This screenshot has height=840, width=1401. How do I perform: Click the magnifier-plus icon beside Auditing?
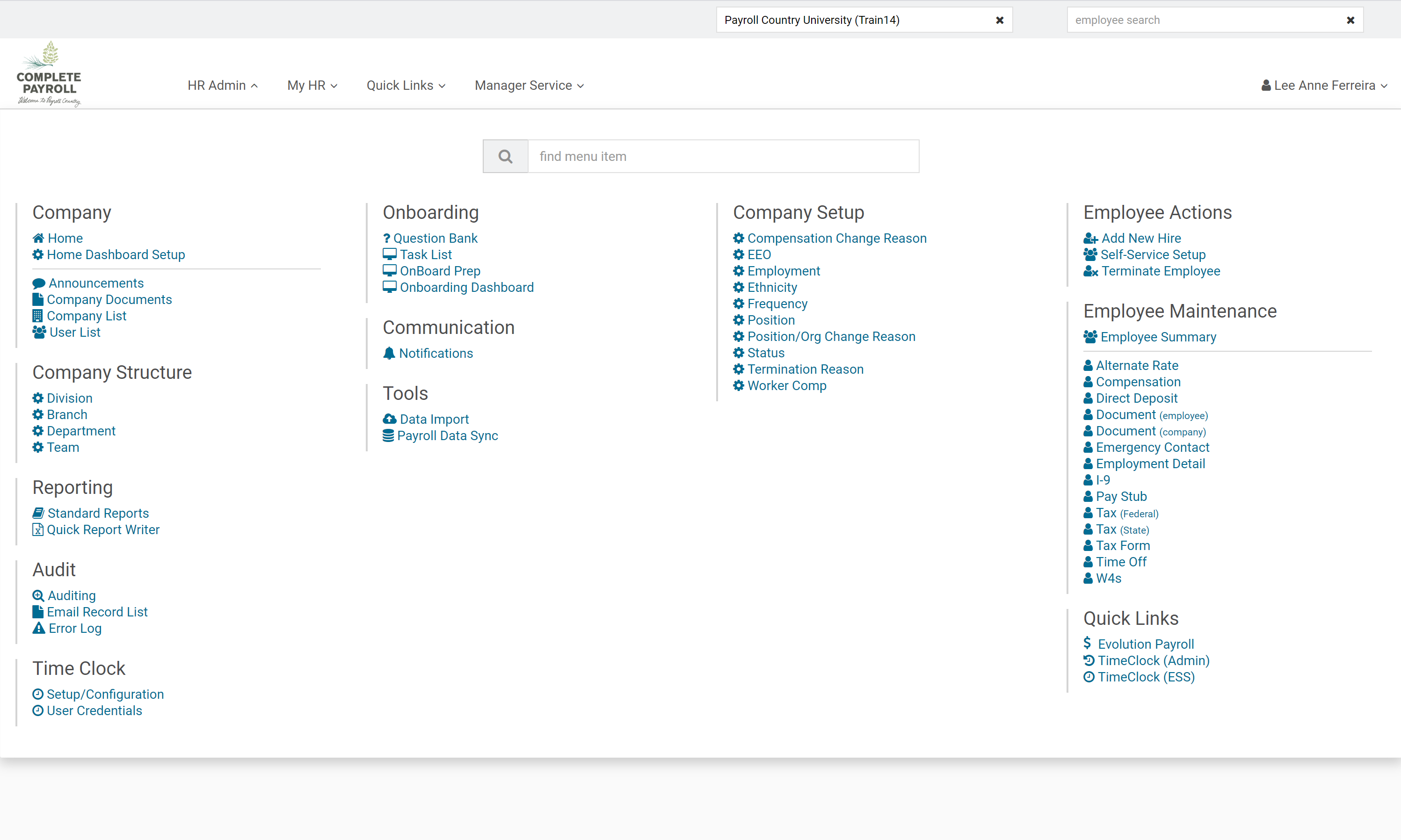tap(38, 595)
